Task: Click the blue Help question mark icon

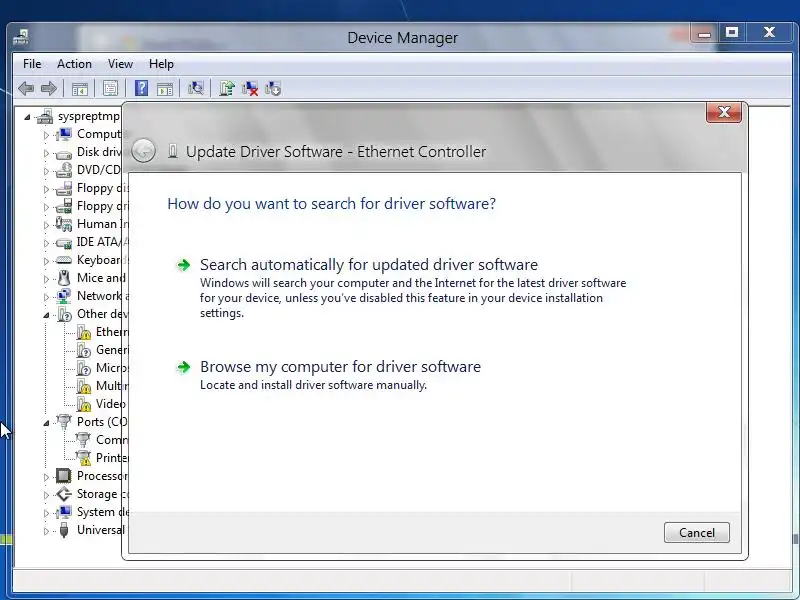Action: (141, 88)
